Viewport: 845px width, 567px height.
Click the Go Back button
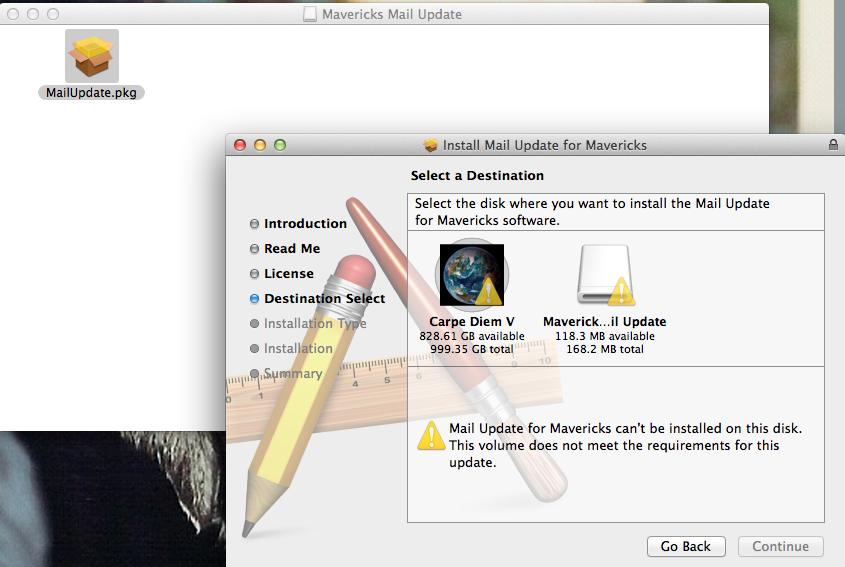[686, 547]
